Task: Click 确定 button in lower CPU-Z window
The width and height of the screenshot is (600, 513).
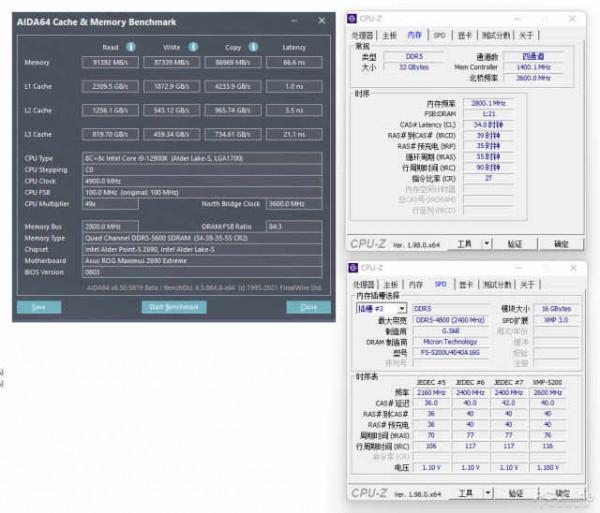Action: pyautogui.click(x=562, y=493)
